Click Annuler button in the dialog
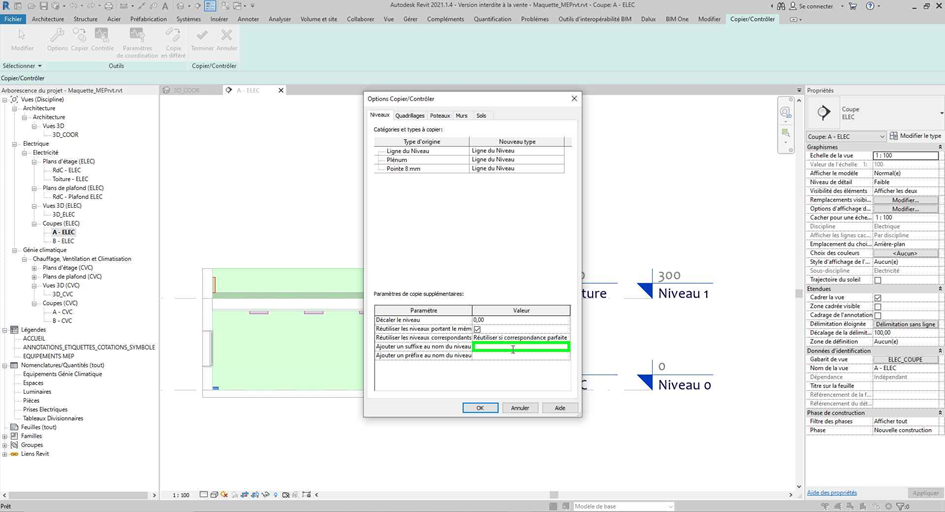This screenshot has width=945, height=512. click(520, 408)
